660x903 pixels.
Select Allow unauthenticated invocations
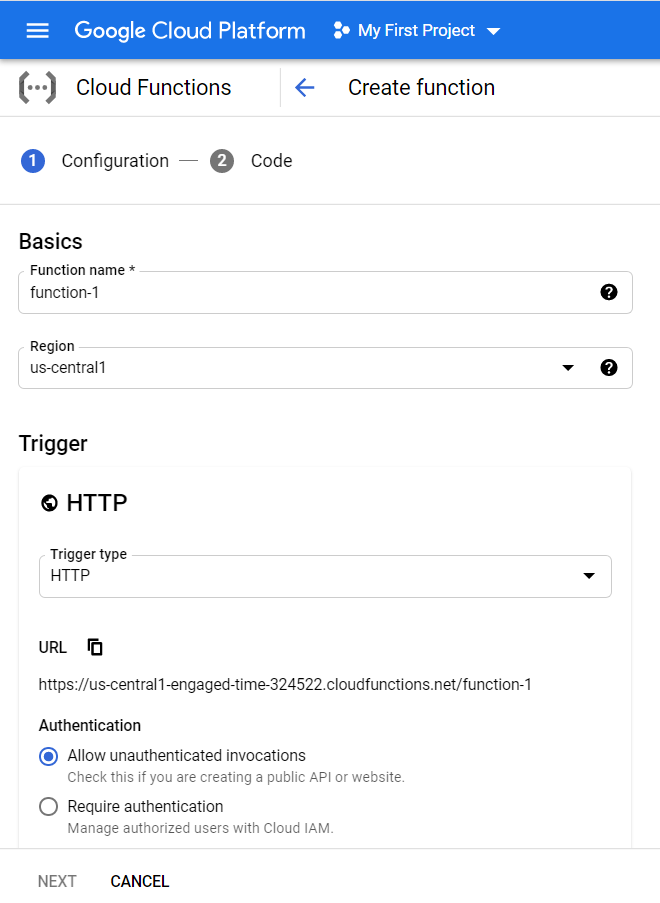tap(48, 756)
